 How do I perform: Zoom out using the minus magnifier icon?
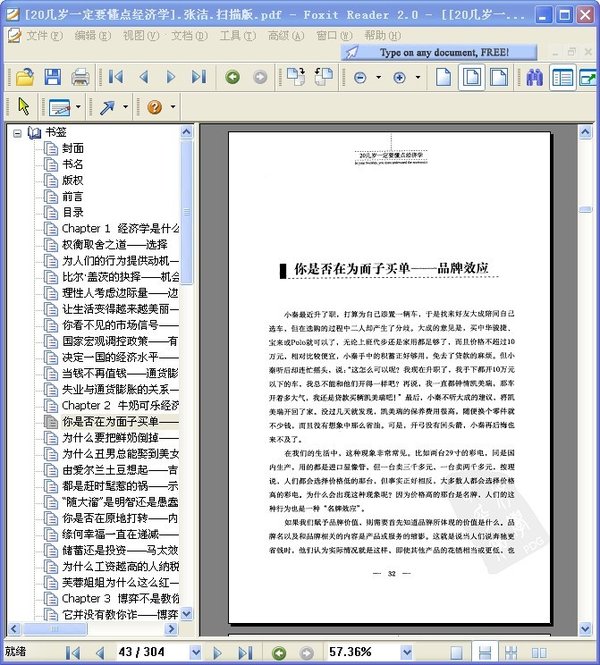coord(360,78)
